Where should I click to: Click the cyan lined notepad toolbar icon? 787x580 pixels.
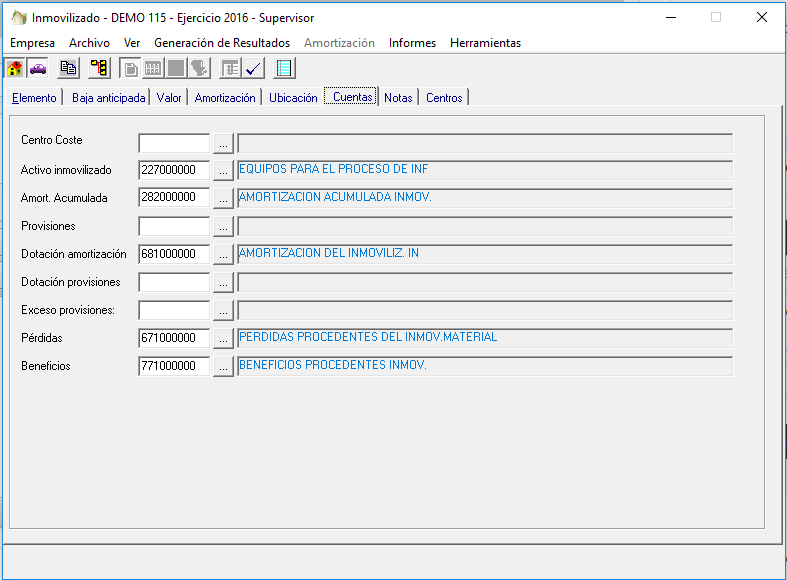pyautogui.click(x=284, y=68)
